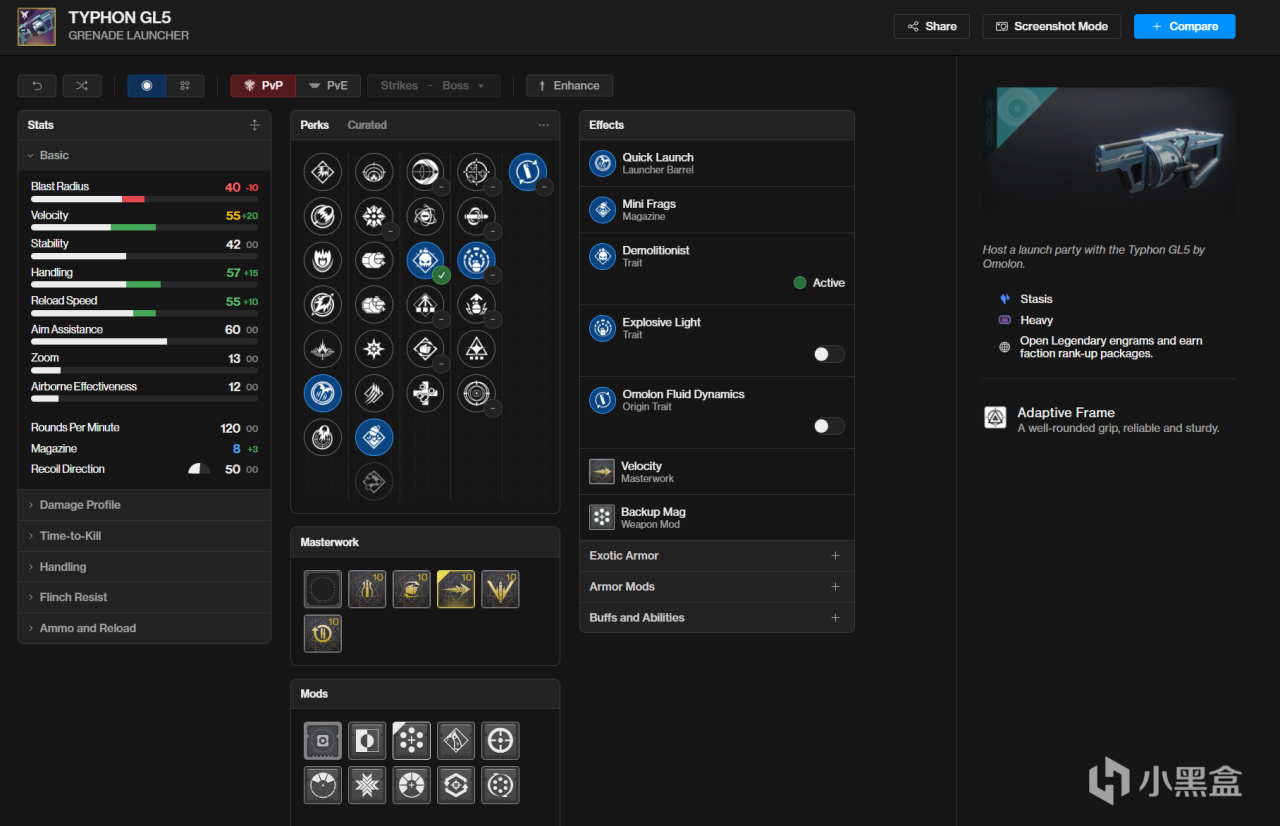The image size is (1280, 826).
Task: Select single-perk mode with filled circle icon
Action: pyautogui.click(x=147, y=86)
